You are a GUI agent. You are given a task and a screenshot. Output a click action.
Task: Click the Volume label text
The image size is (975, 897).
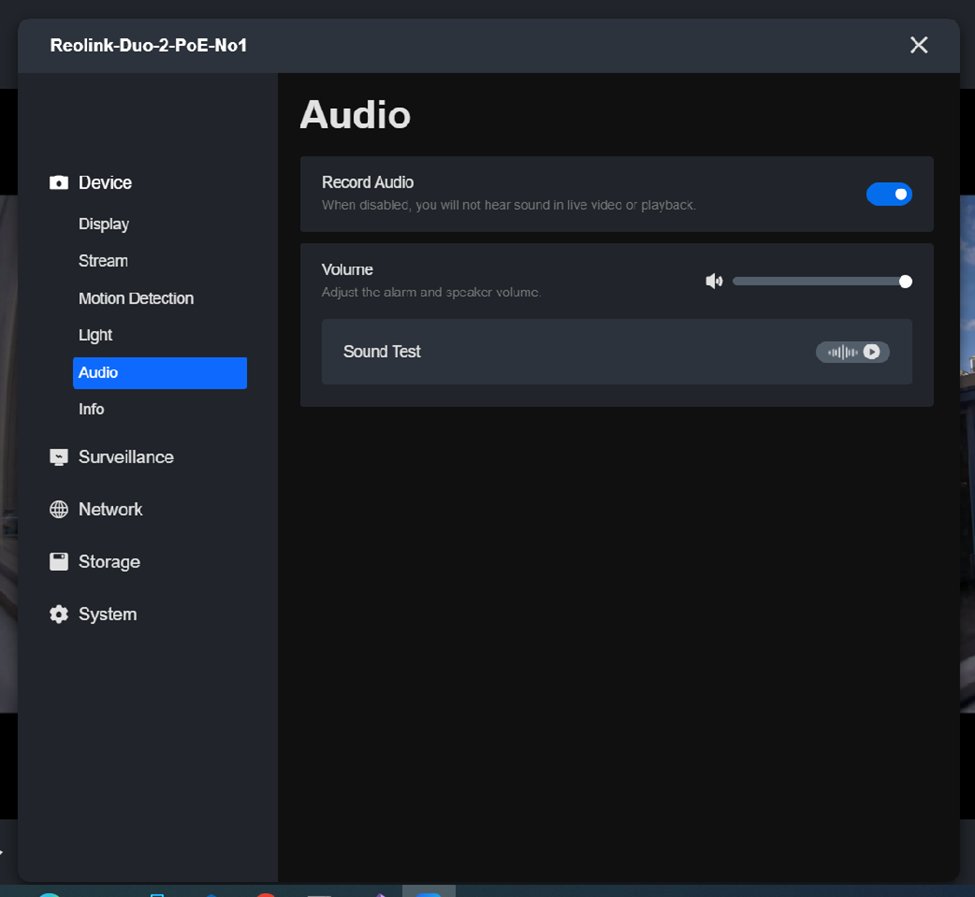coord(347,269)
